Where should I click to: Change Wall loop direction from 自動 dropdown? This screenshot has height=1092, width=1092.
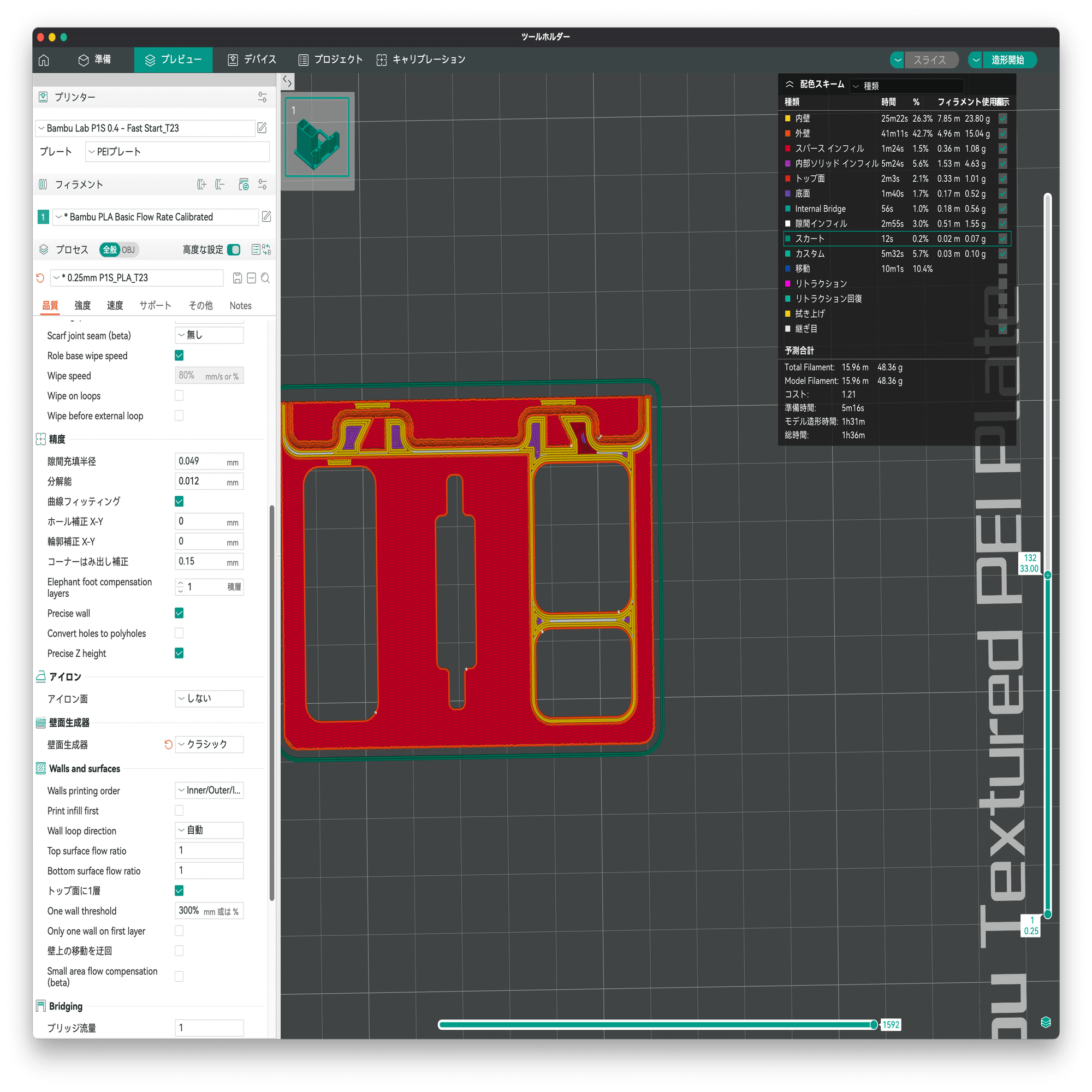(209, 830)
